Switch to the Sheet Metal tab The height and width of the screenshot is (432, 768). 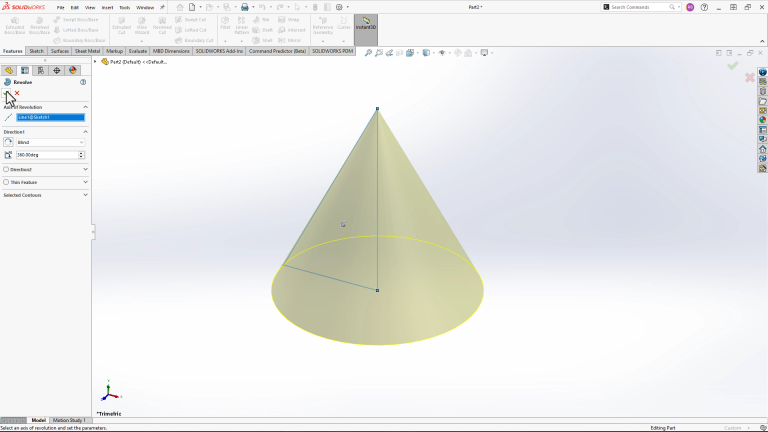(x=87, y=51)
